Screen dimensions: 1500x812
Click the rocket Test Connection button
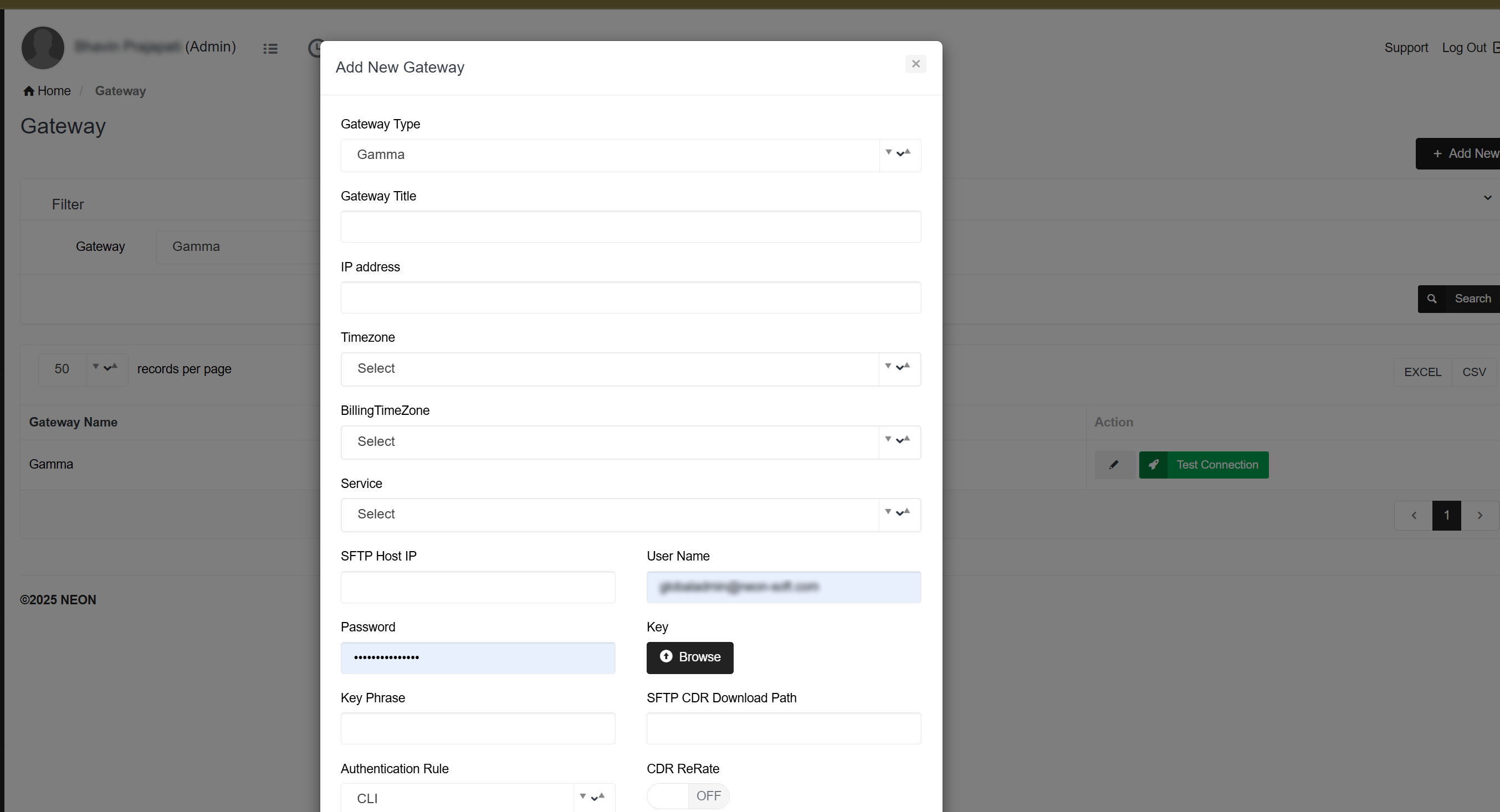(x=1204, y=465)
